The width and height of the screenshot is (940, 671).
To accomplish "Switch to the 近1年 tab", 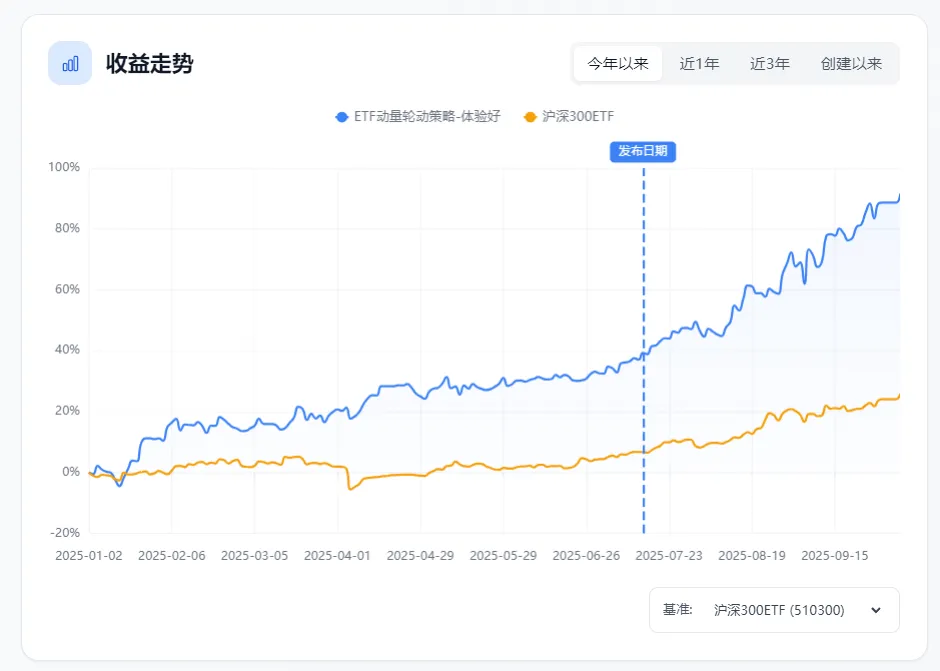I will point(699,64).
